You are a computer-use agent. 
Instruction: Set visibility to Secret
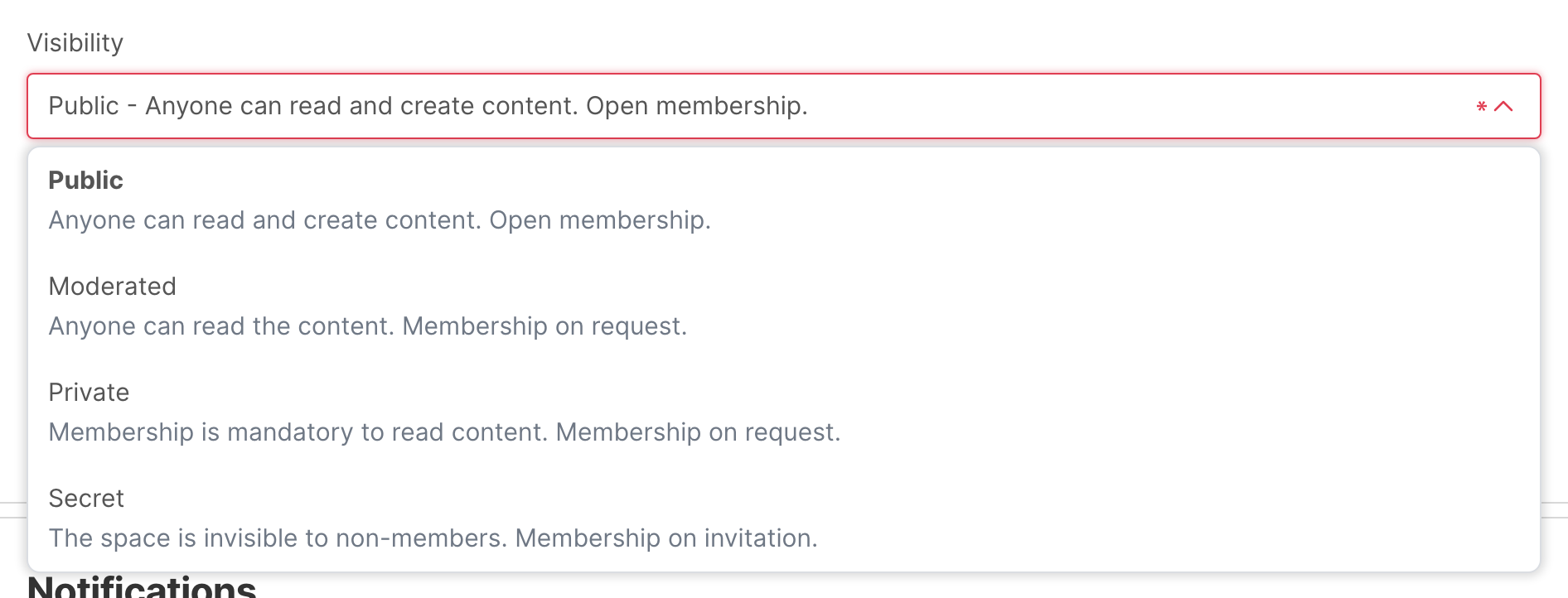[x=783, y=518]
